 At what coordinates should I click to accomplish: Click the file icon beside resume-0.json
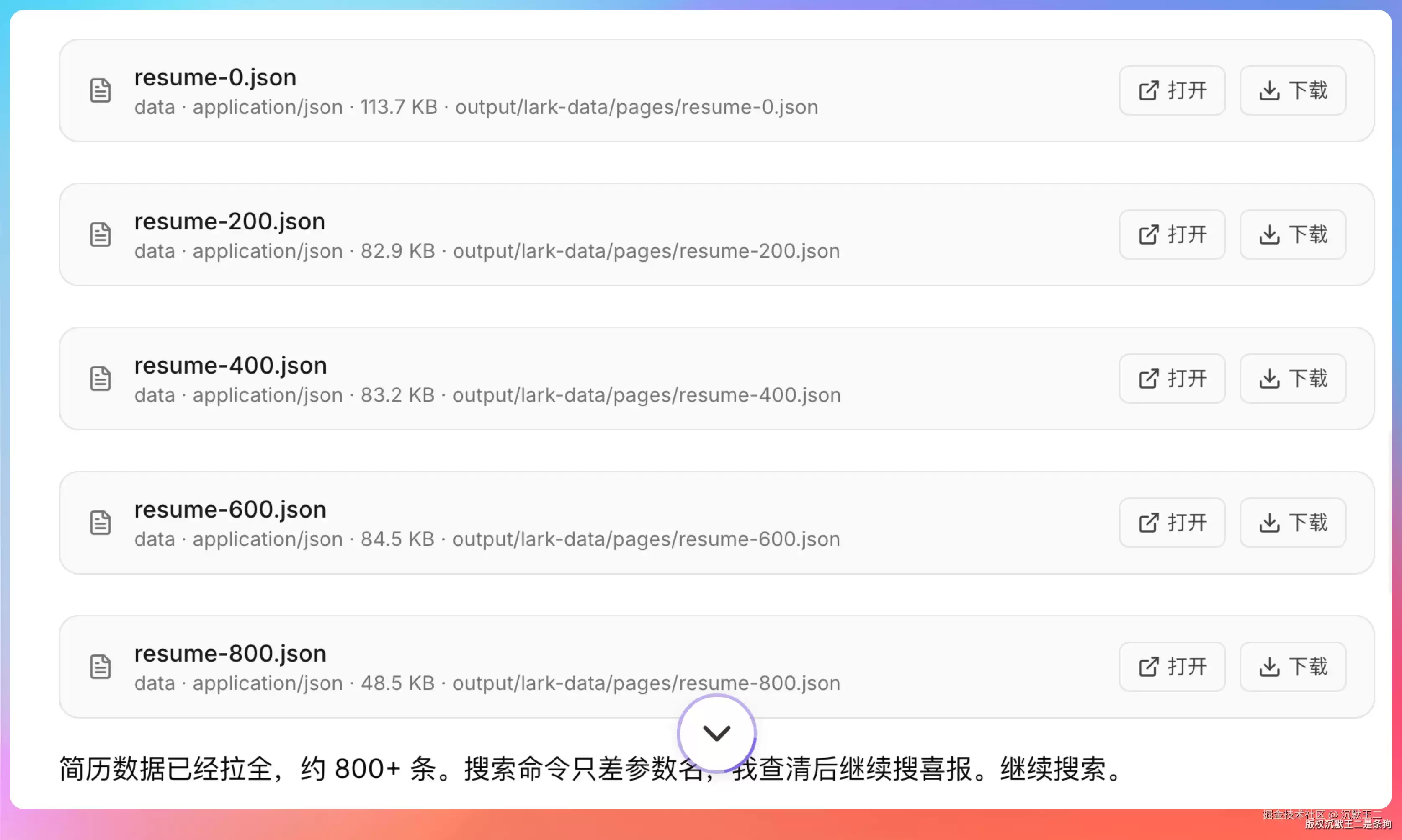click(101, 90)
